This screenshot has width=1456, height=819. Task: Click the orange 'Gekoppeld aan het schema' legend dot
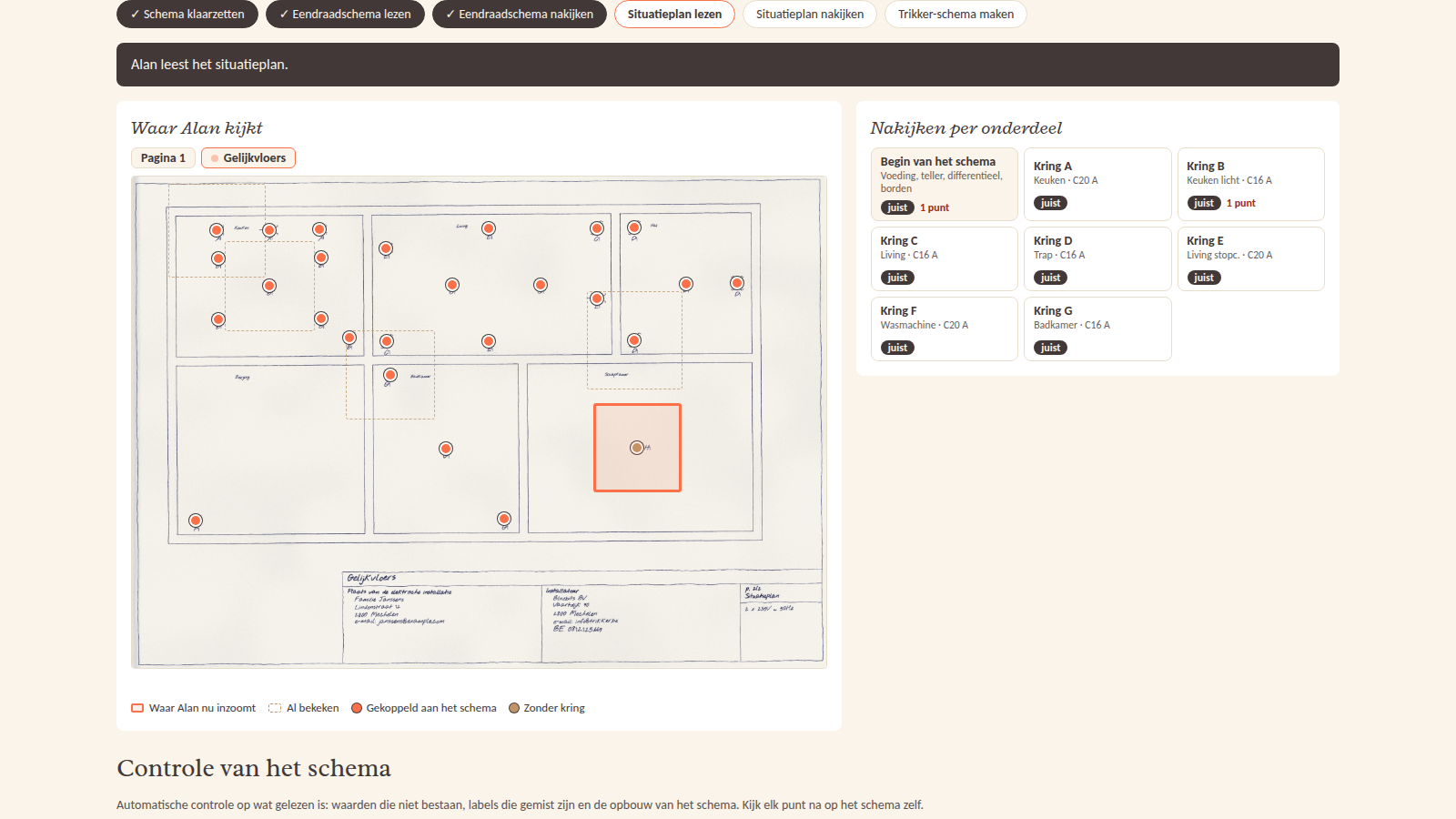(x=357, y=708)
